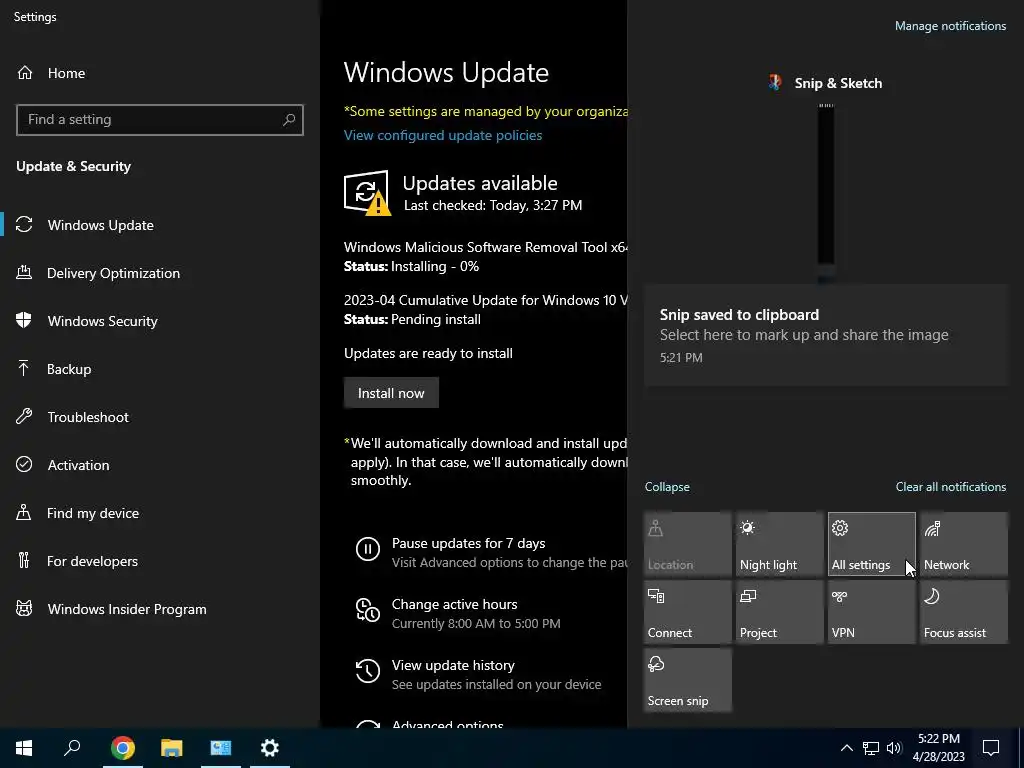Click the Find a setting search box
Viewport: 1024px width, 768px height.
coord(159,120)
